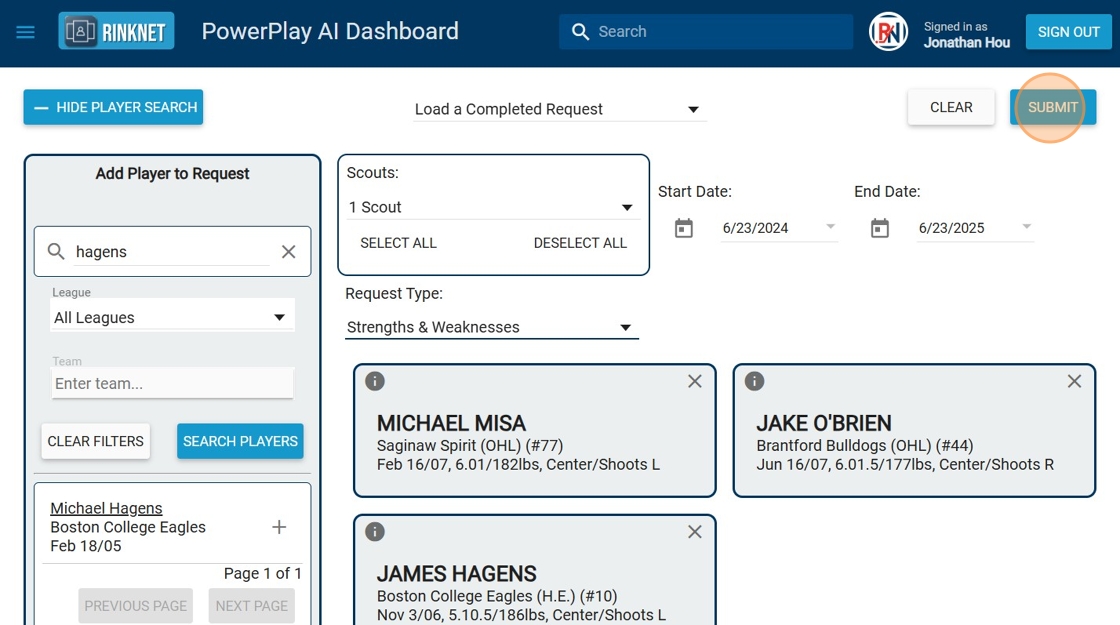The width and height of the screenshot is (1120, 625).
Task: Open Start Date calendar icon
Action: pos(684,228)
